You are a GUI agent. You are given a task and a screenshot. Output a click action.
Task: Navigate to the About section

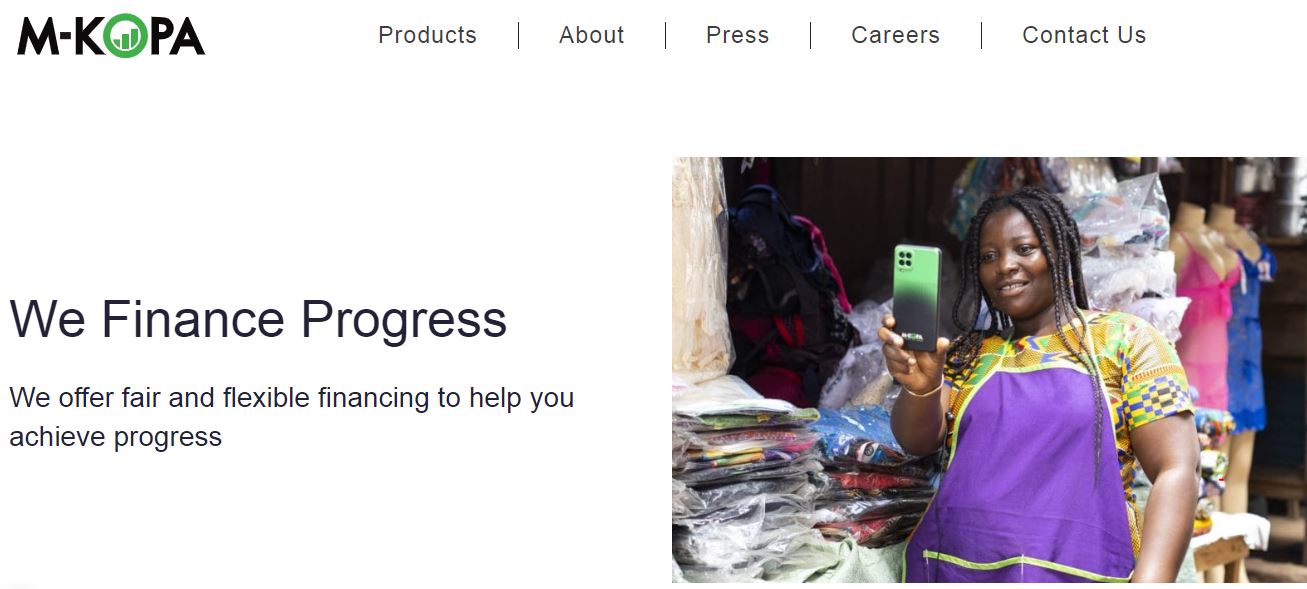(x=591, y=35)
